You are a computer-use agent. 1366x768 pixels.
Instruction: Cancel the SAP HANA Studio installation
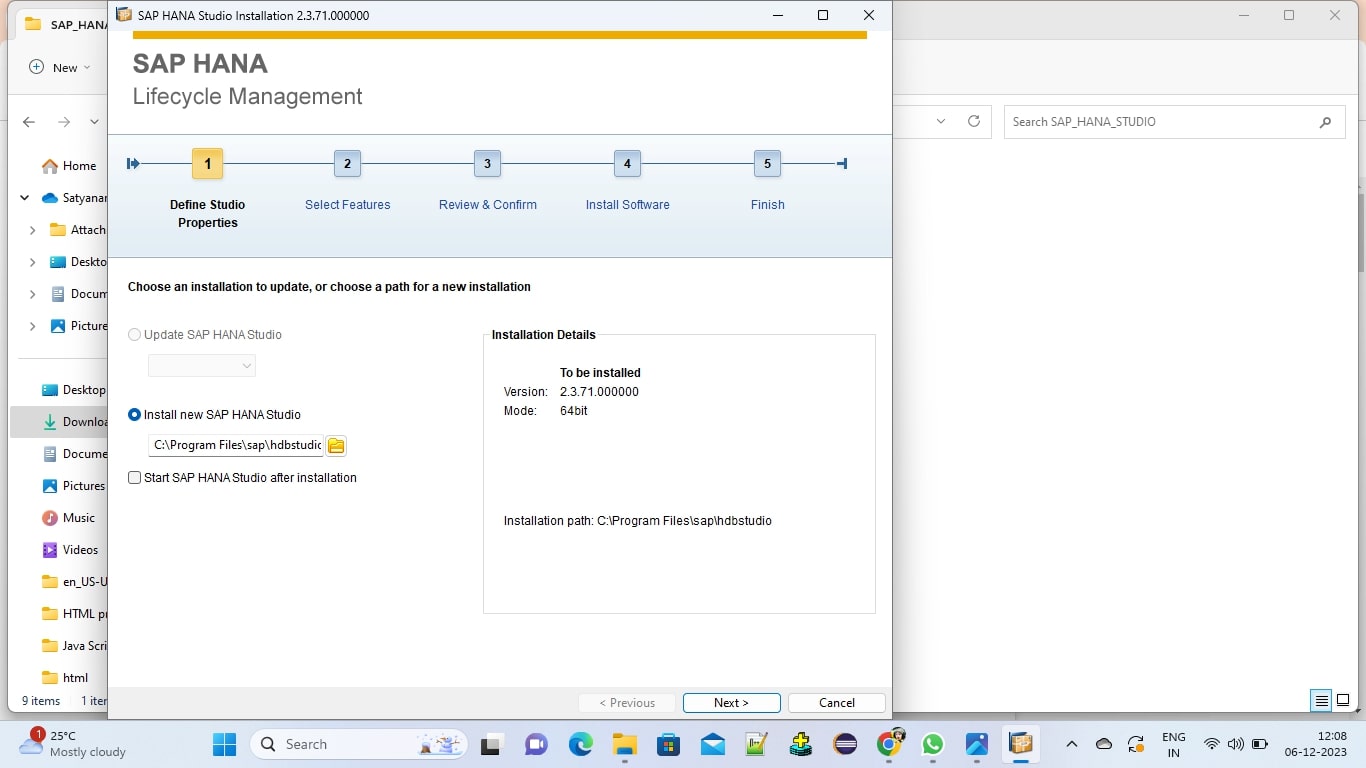point(836,702)
